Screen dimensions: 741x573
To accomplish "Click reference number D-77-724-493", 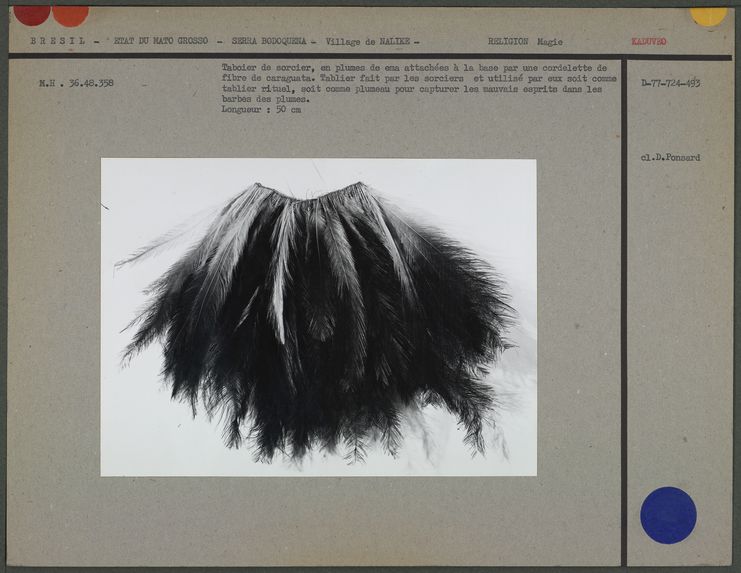I will coord(670,83).
